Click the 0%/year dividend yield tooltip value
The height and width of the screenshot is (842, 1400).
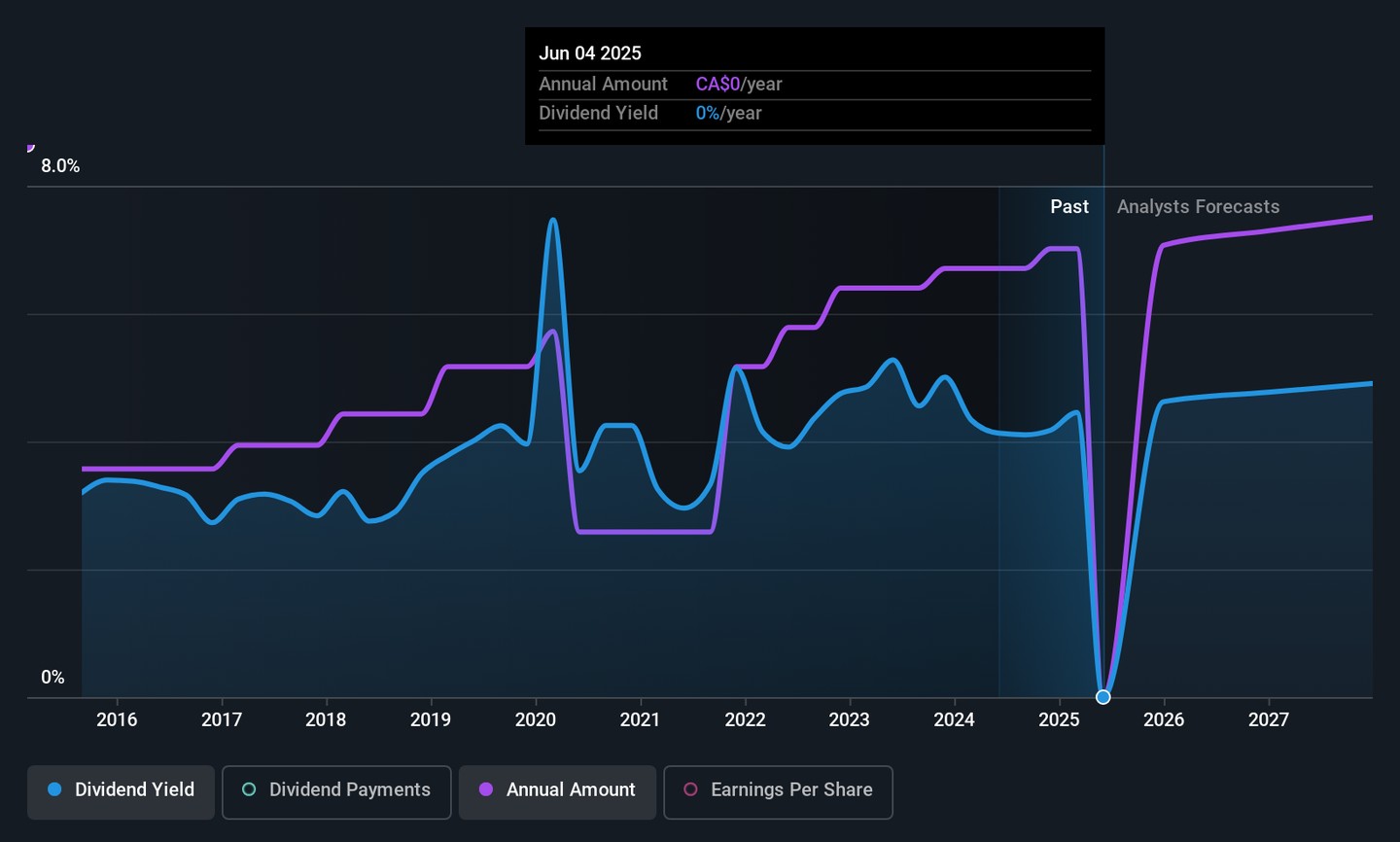(x=728, y=114)
